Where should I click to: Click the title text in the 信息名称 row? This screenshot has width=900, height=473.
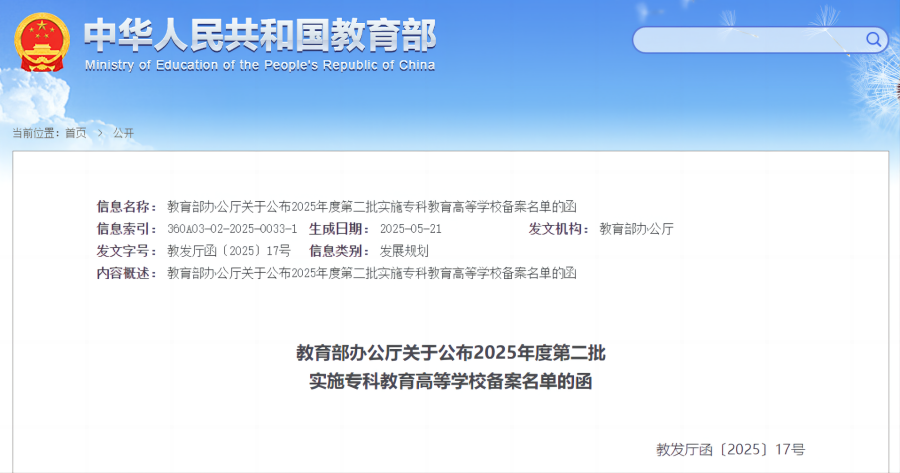tap(372, 206)
